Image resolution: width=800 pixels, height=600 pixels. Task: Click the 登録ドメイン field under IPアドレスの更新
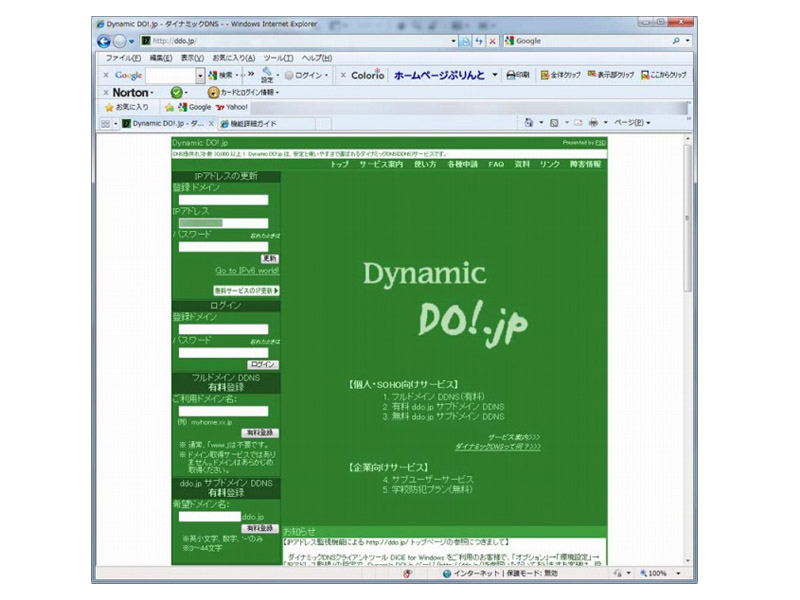click(223, 199)
